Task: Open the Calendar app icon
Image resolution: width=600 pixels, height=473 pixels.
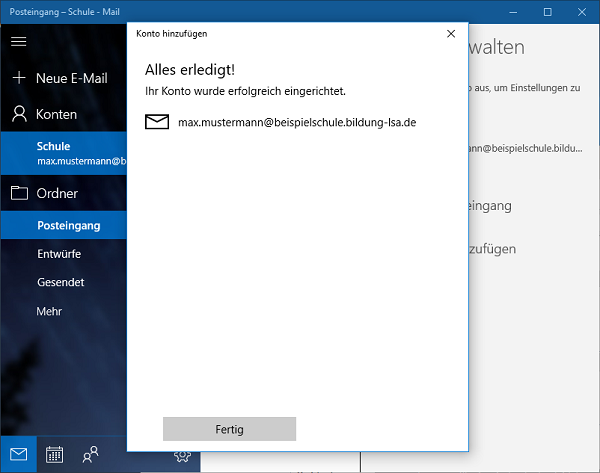Action: pos(54,454)
